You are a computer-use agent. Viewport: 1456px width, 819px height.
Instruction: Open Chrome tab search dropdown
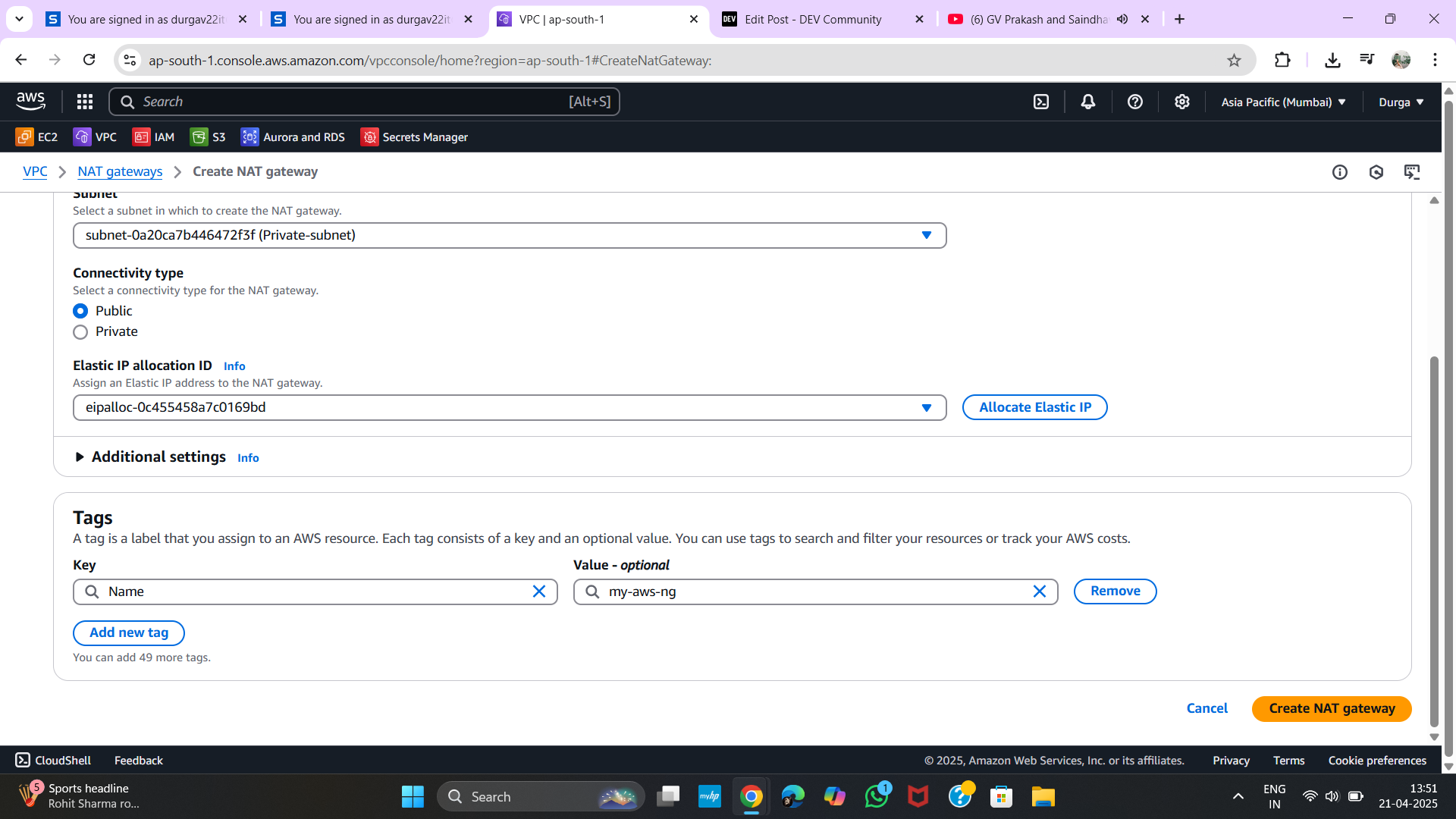[19, 19]
